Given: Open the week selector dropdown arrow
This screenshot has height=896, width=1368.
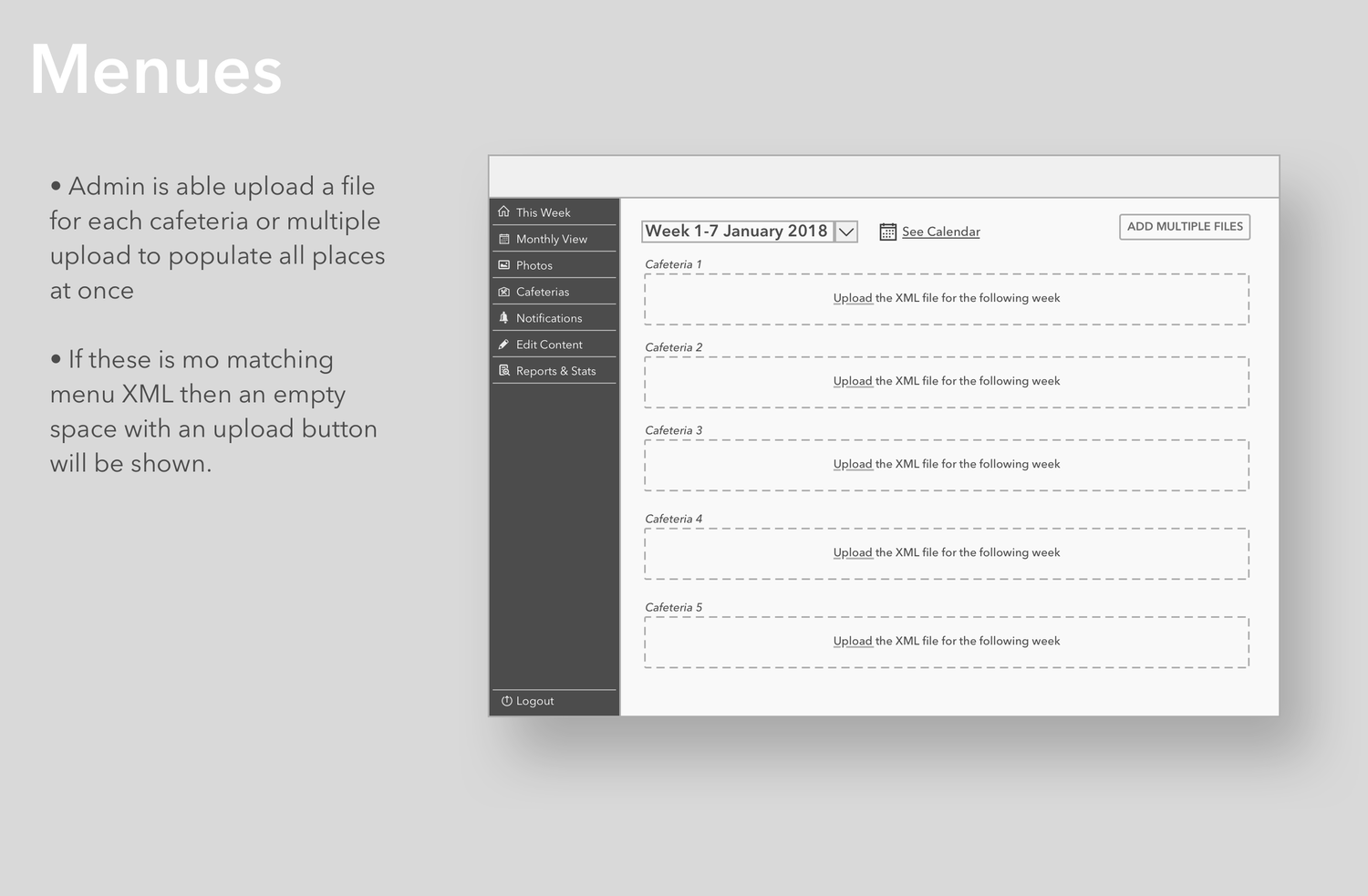Looking at the screenshot, I should [846, 232].
